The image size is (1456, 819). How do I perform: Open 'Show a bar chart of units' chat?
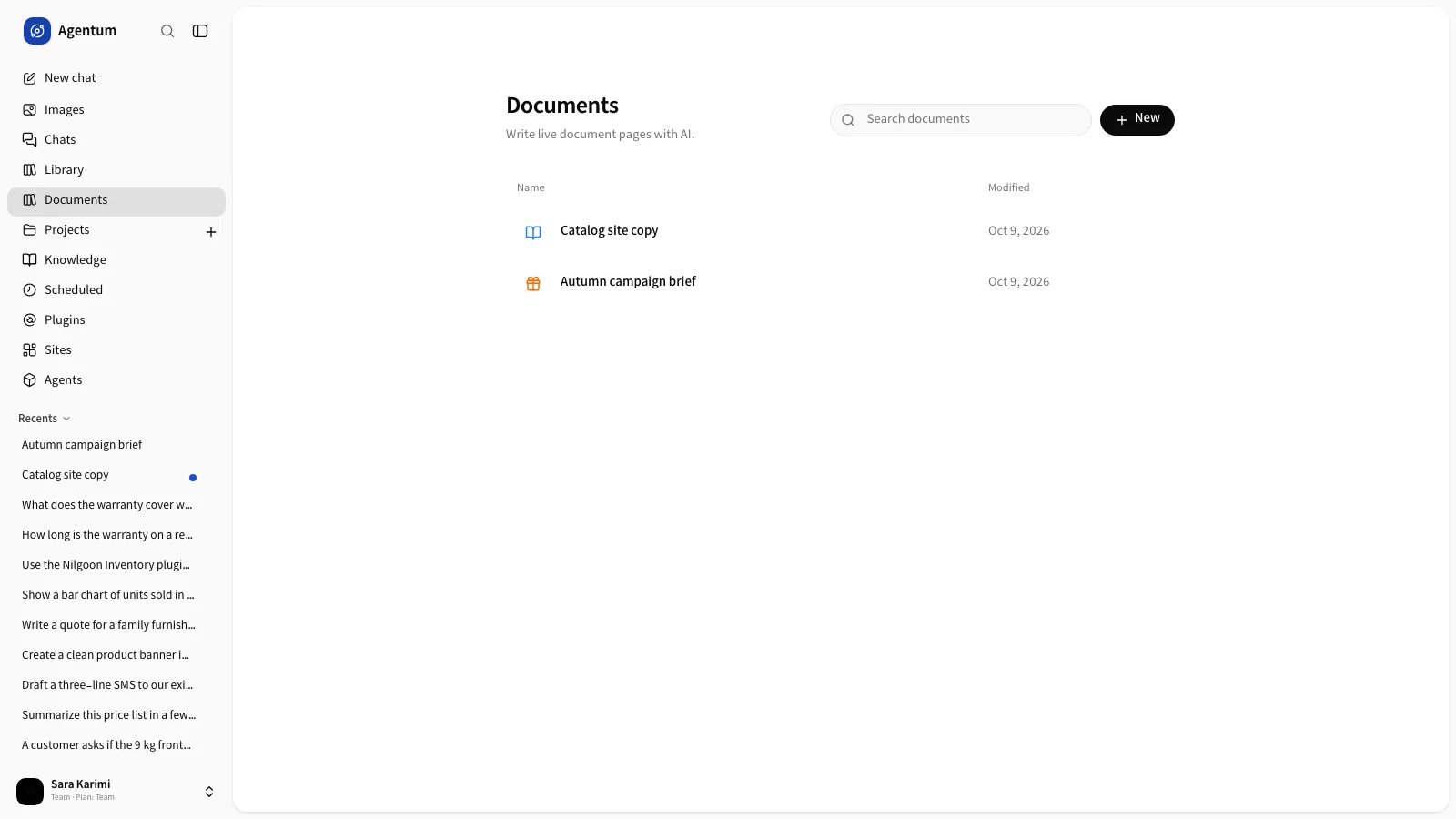click(x=109, y=595)
